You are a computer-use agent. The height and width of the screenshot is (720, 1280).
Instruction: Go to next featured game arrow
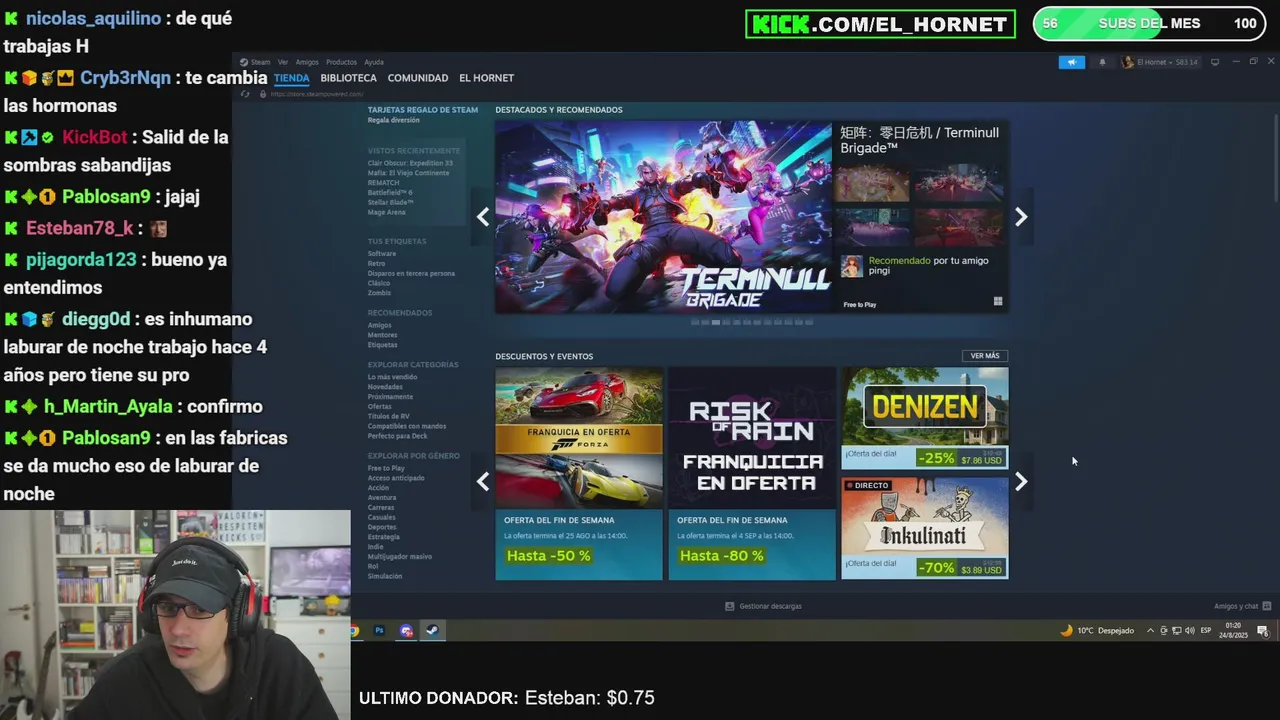pyautogui.click(x=1021, y=217)
